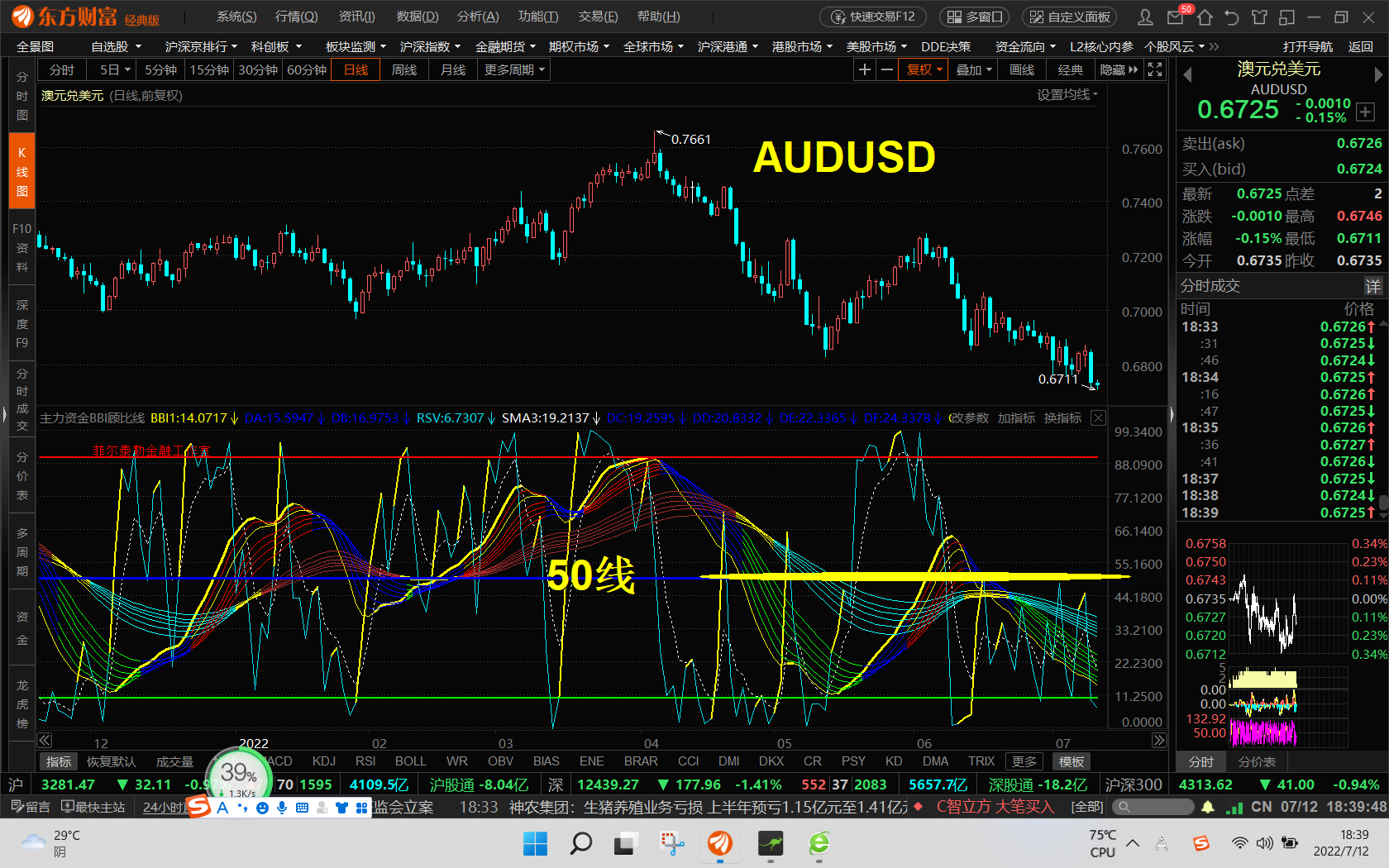Hide the toolbar using the 隐藏 button

(1114, 69)
